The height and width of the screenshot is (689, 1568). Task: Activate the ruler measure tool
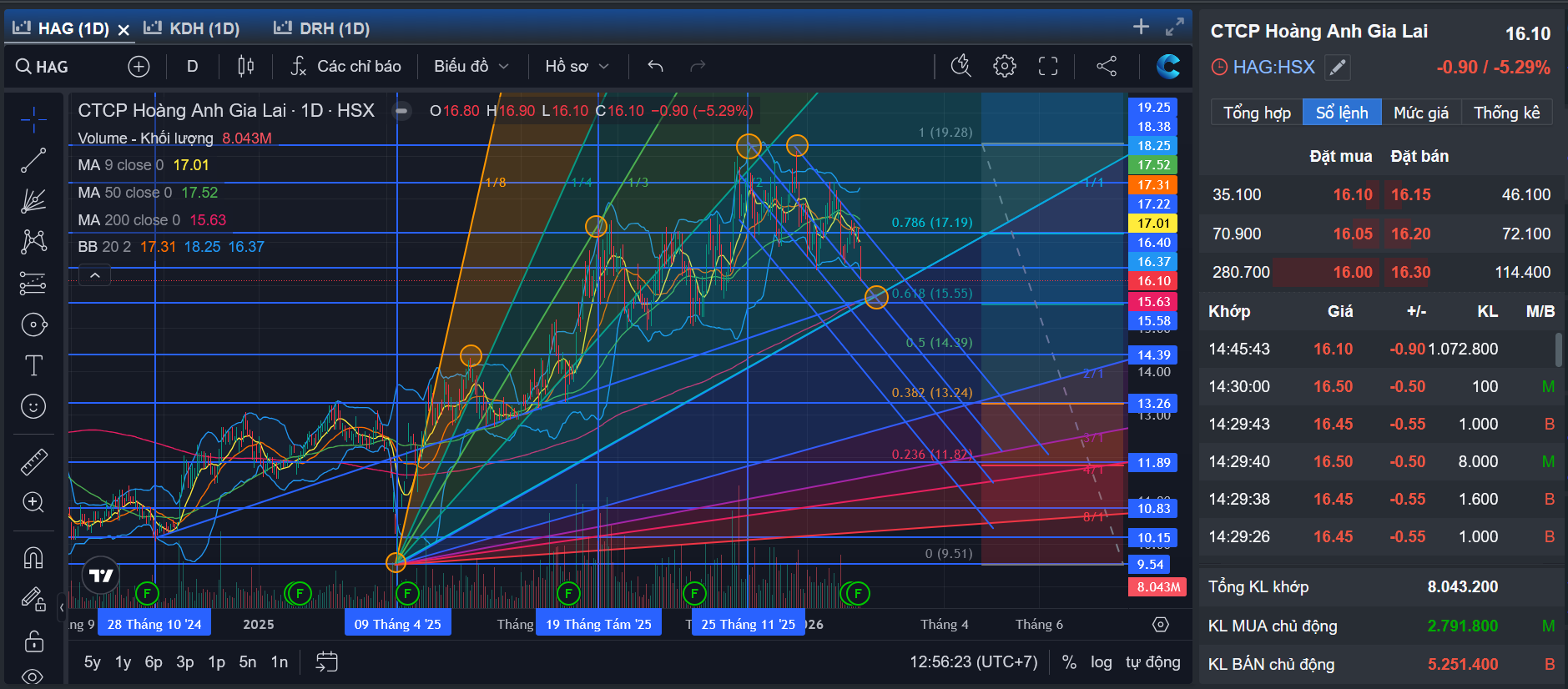[x=33, y=461]
